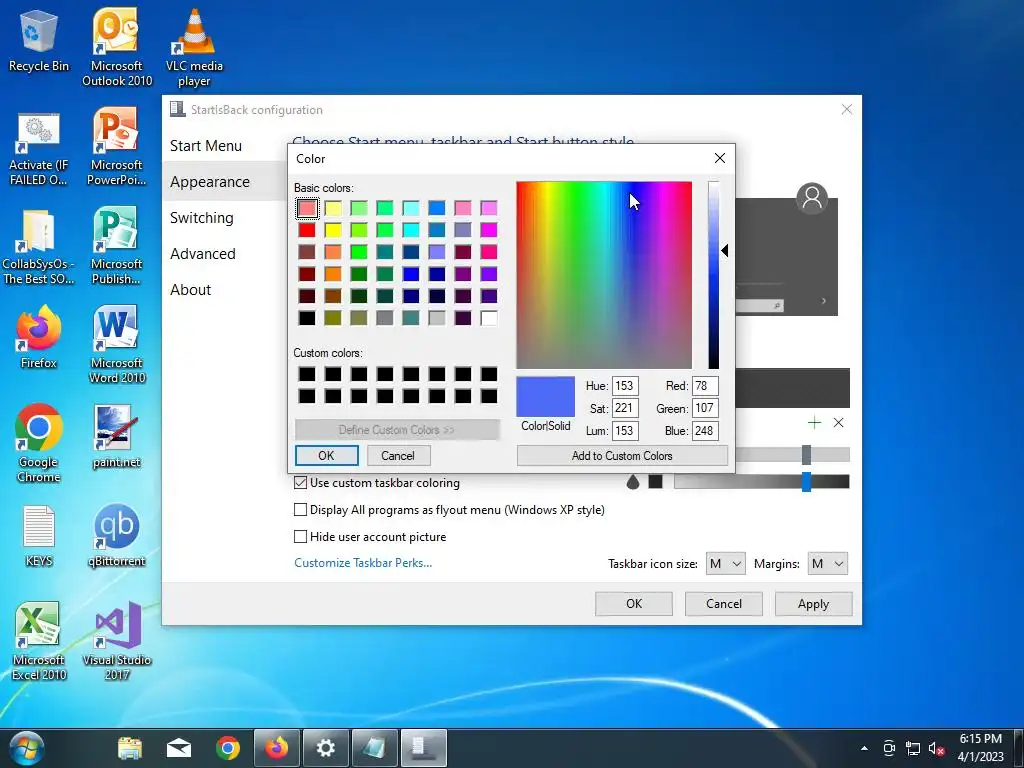1024x768 pixels.
Task: Open the Firefox desktop shortcut
Action: (x=39, y=338)
